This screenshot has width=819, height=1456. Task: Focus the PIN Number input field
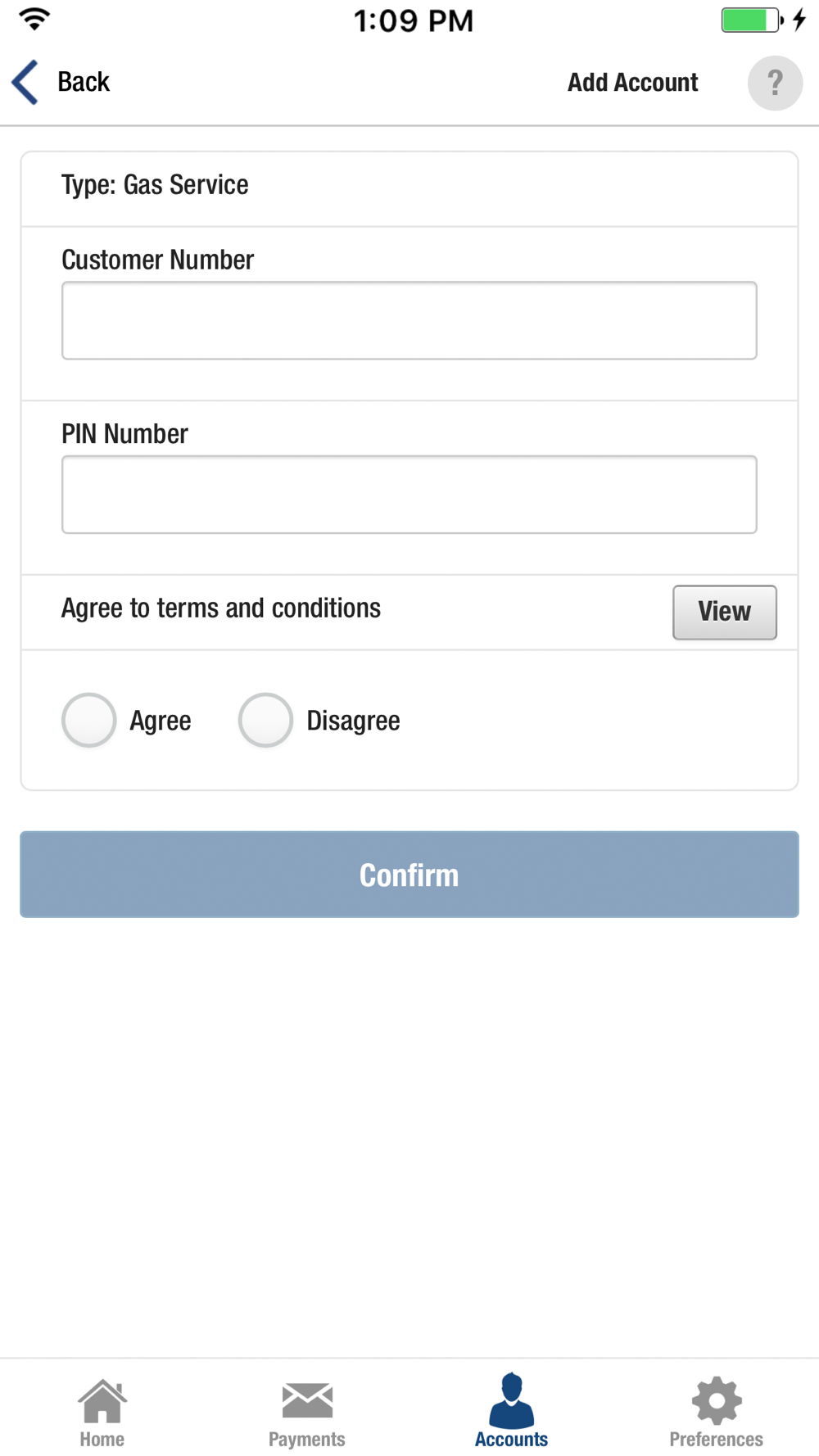(x=409, y=495)
